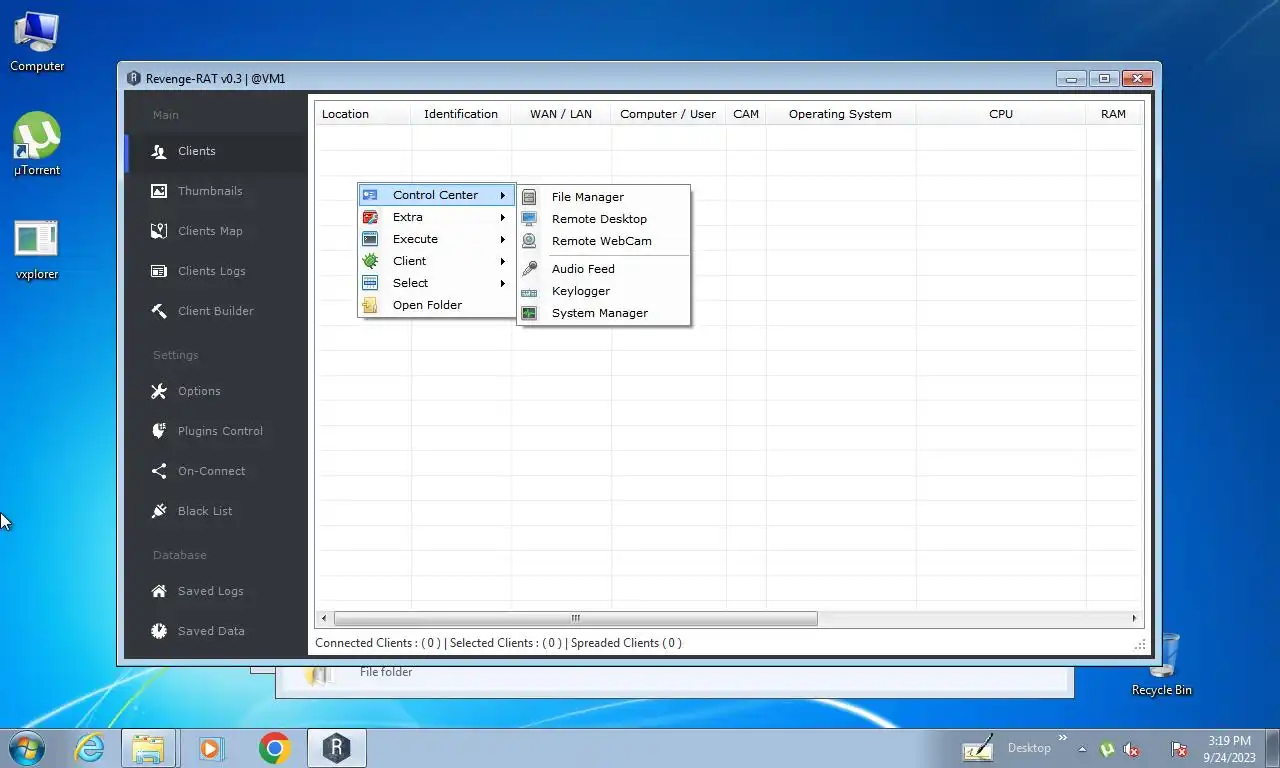Launch Google Chrome from the taskbar
The height and width of the screenshot is (768, 1280).
tap(274, 748)
